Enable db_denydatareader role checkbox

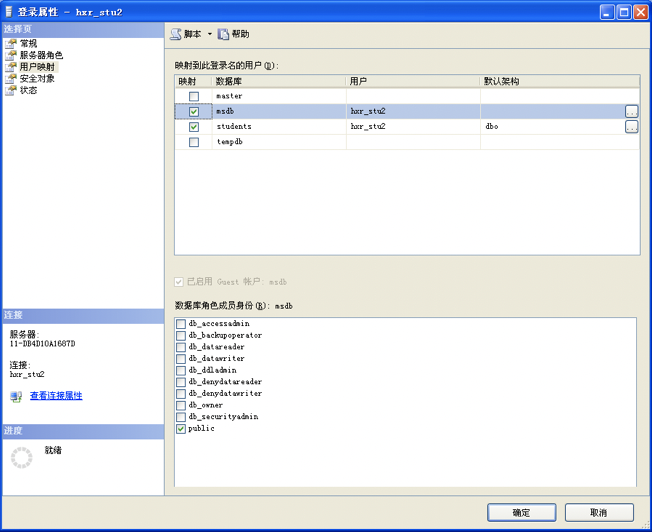point(181,382)
